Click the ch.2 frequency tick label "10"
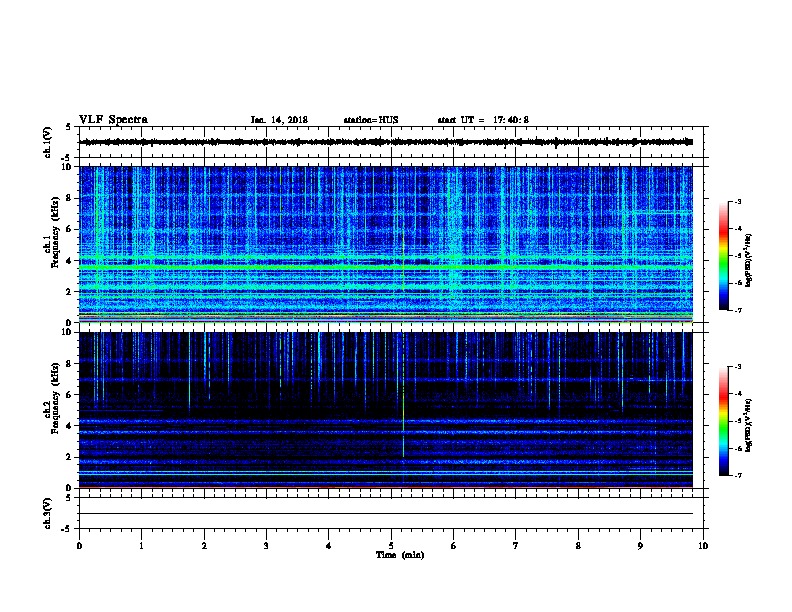This screenshot has height=612, width=792. pyautogui.click(x=67, y=332)
